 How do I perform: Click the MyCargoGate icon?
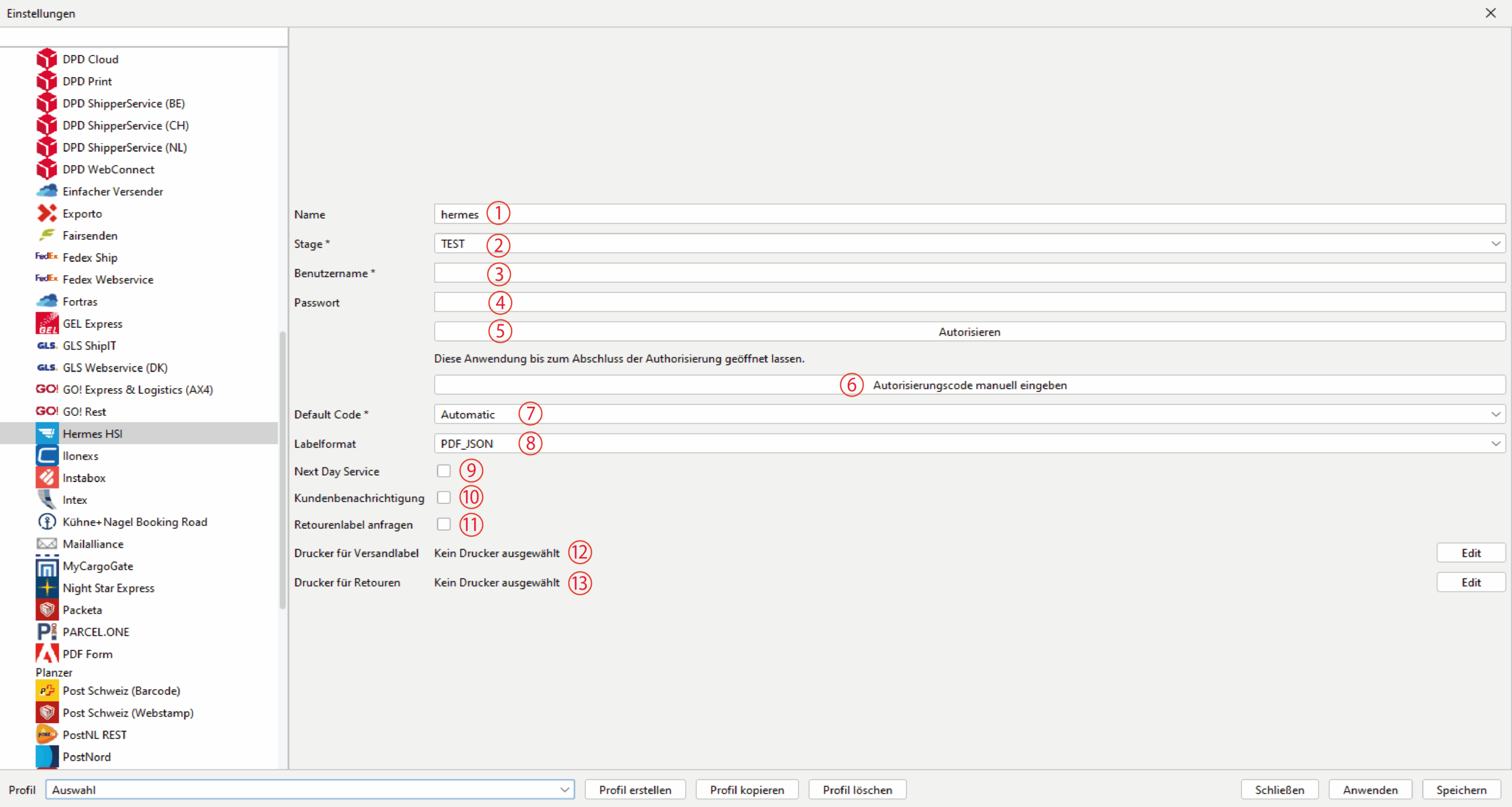(47, 566)
